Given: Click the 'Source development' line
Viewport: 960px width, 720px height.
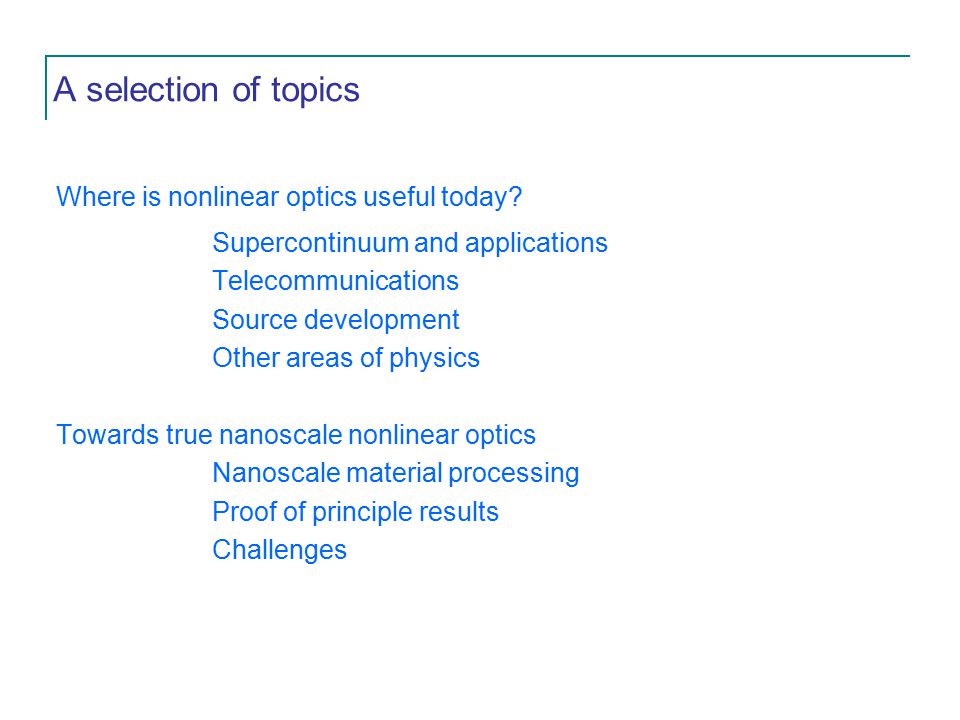Looking at the screenshot, I should pyautogui.click(x=336, y=320).
